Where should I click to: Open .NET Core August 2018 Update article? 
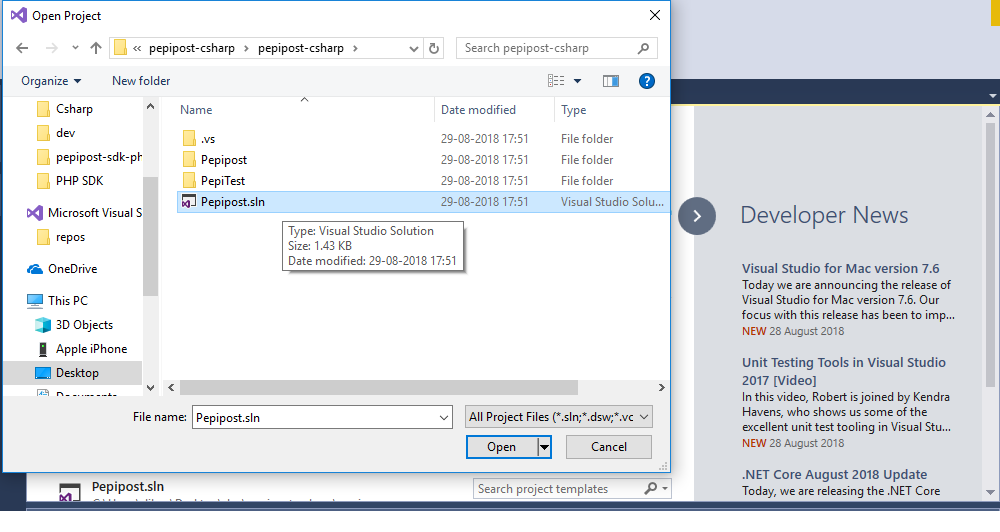(834, 475)
